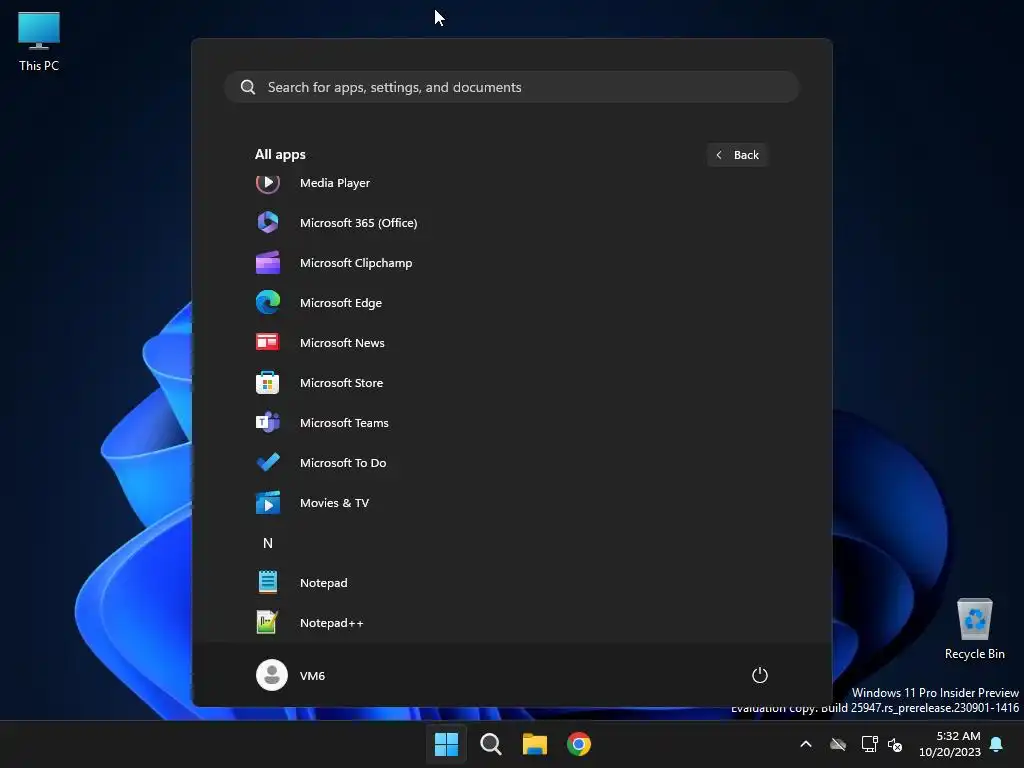This screenshot has height=768, width=1024.
Task: Click the Windows Start button
Action: pyautogui.click(x=447, y=744)
